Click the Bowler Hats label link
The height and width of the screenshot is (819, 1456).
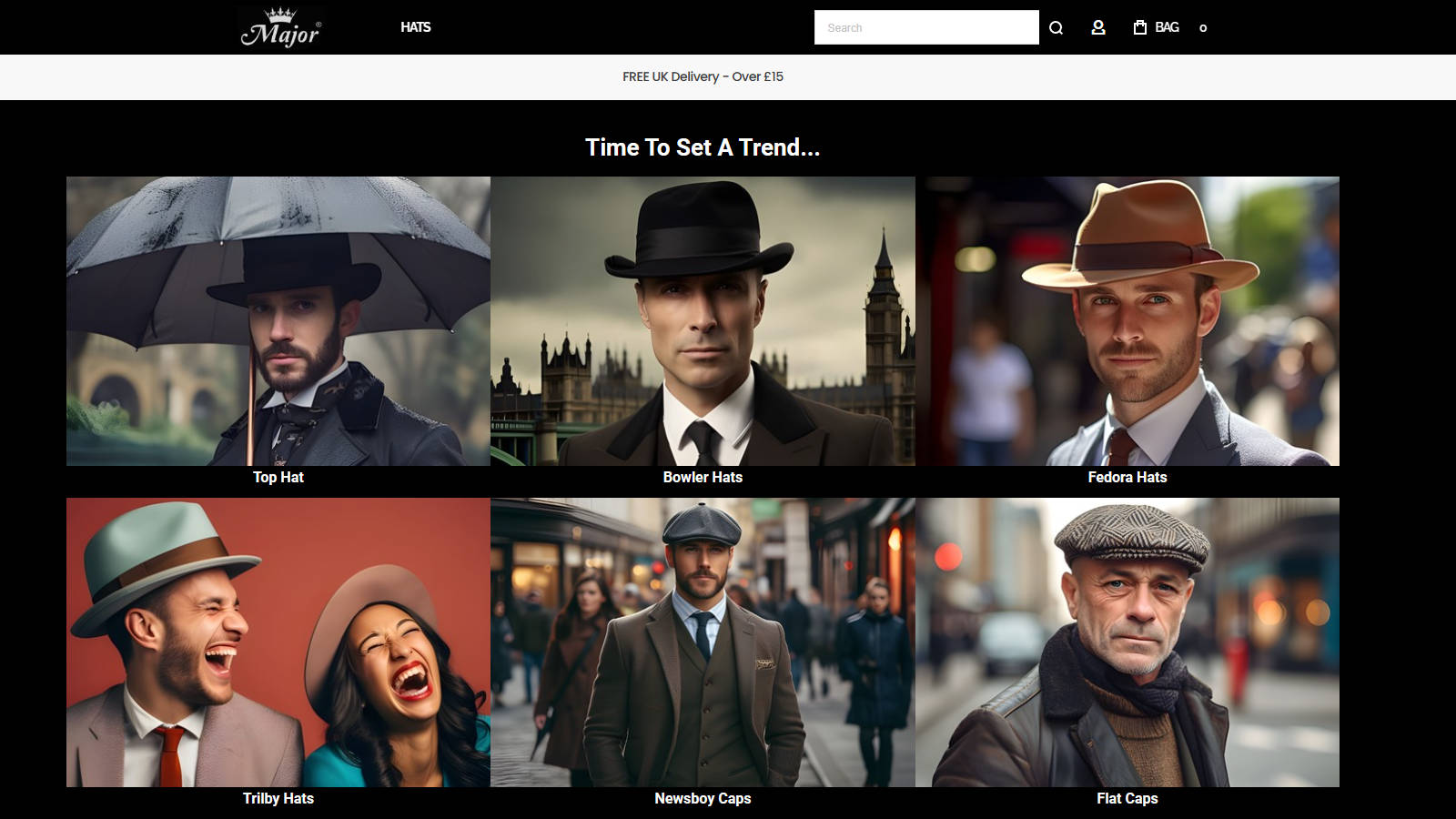[703, 477]
